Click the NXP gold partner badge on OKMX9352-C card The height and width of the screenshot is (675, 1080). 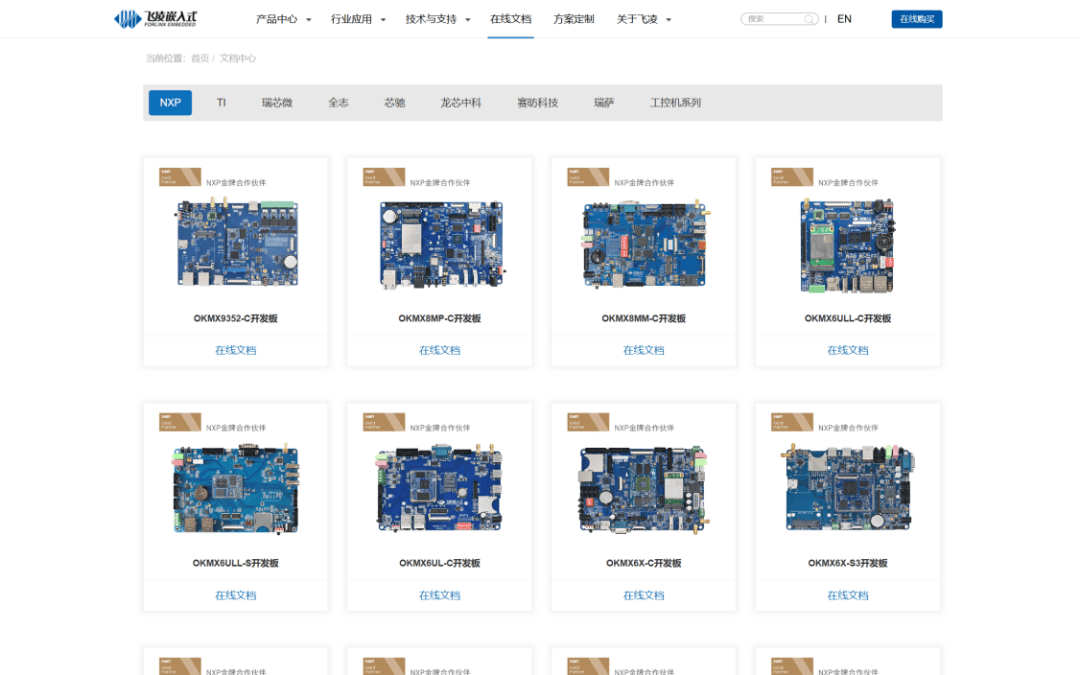coord(180,177)
